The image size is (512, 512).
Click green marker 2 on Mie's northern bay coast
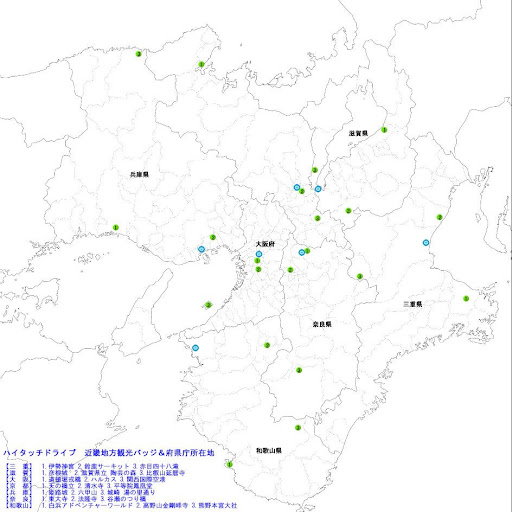point(439,217)
